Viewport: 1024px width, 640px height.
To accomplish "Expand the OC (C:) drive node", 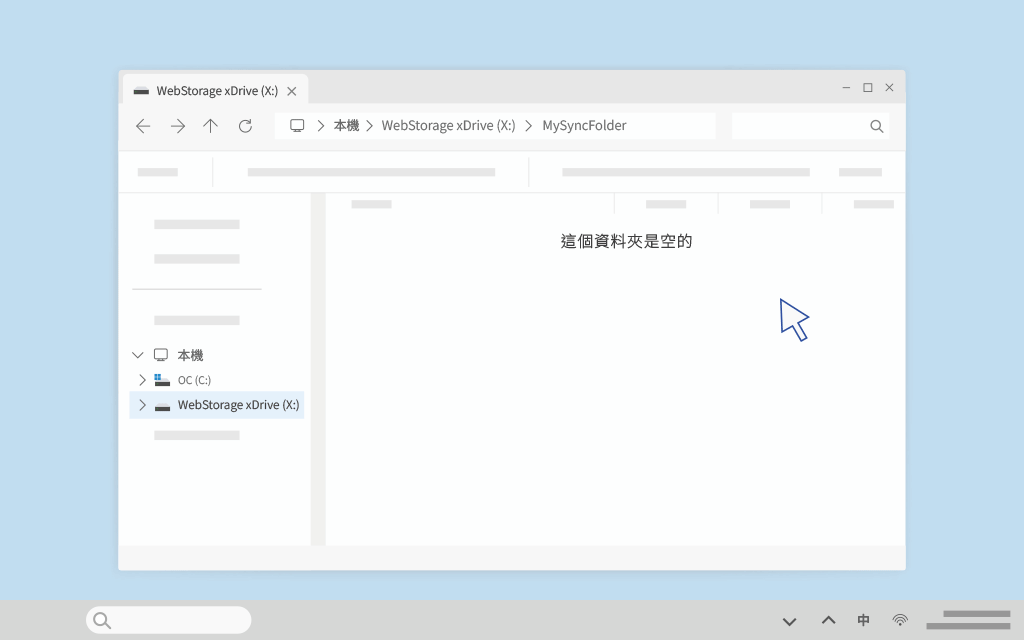I will pyautogui.click(x=142, y=379).
